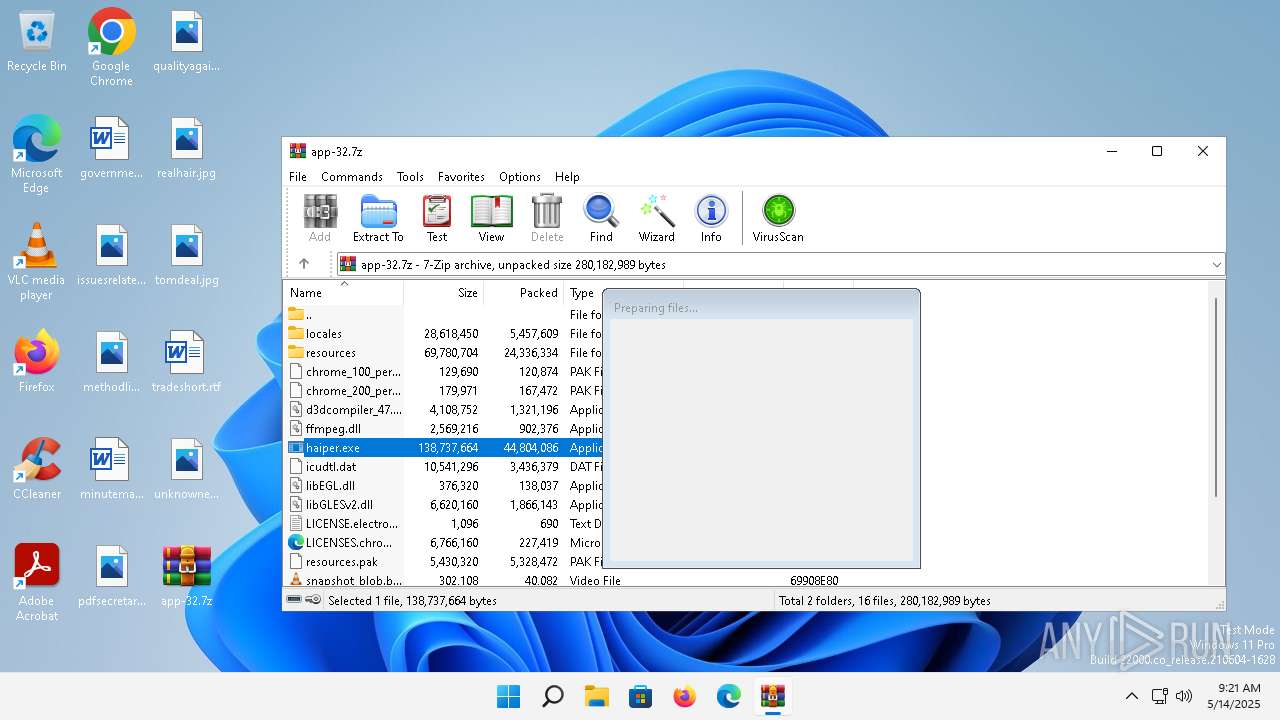Select the locales folder row

point(444,334)
